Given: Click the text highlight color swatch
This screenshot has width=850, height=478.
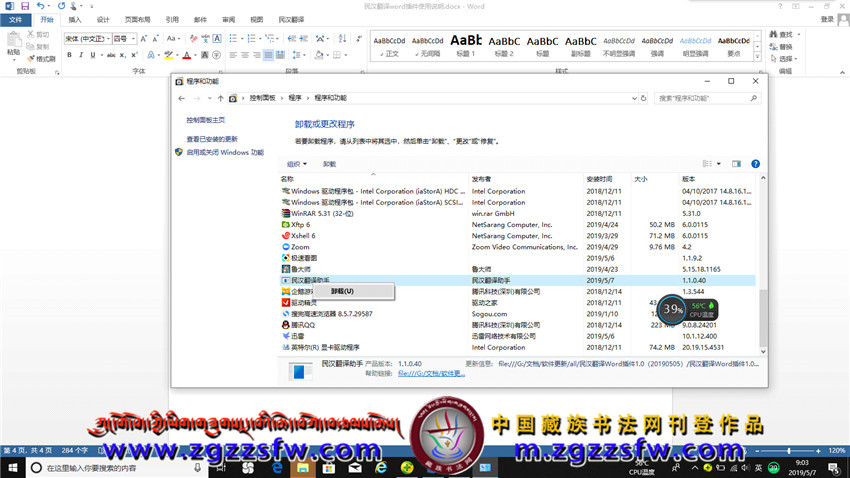Looking at the screenshot, I should tap(169, 55).
